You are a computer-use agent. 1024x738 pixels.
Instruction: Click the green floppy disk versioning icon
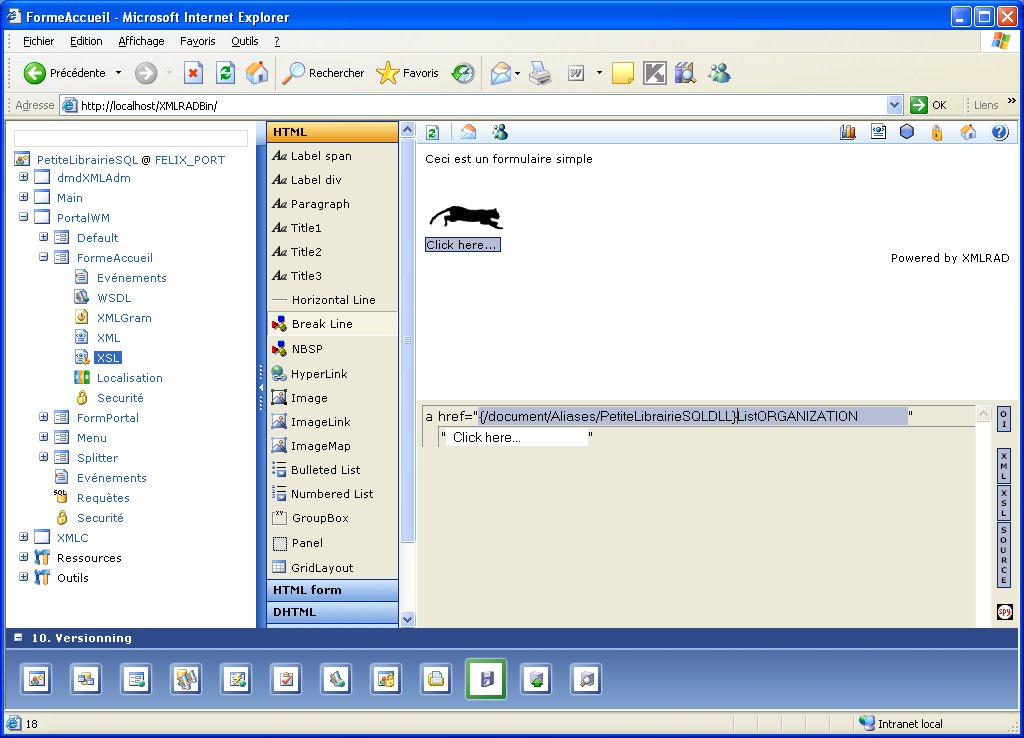pos(486,679)
